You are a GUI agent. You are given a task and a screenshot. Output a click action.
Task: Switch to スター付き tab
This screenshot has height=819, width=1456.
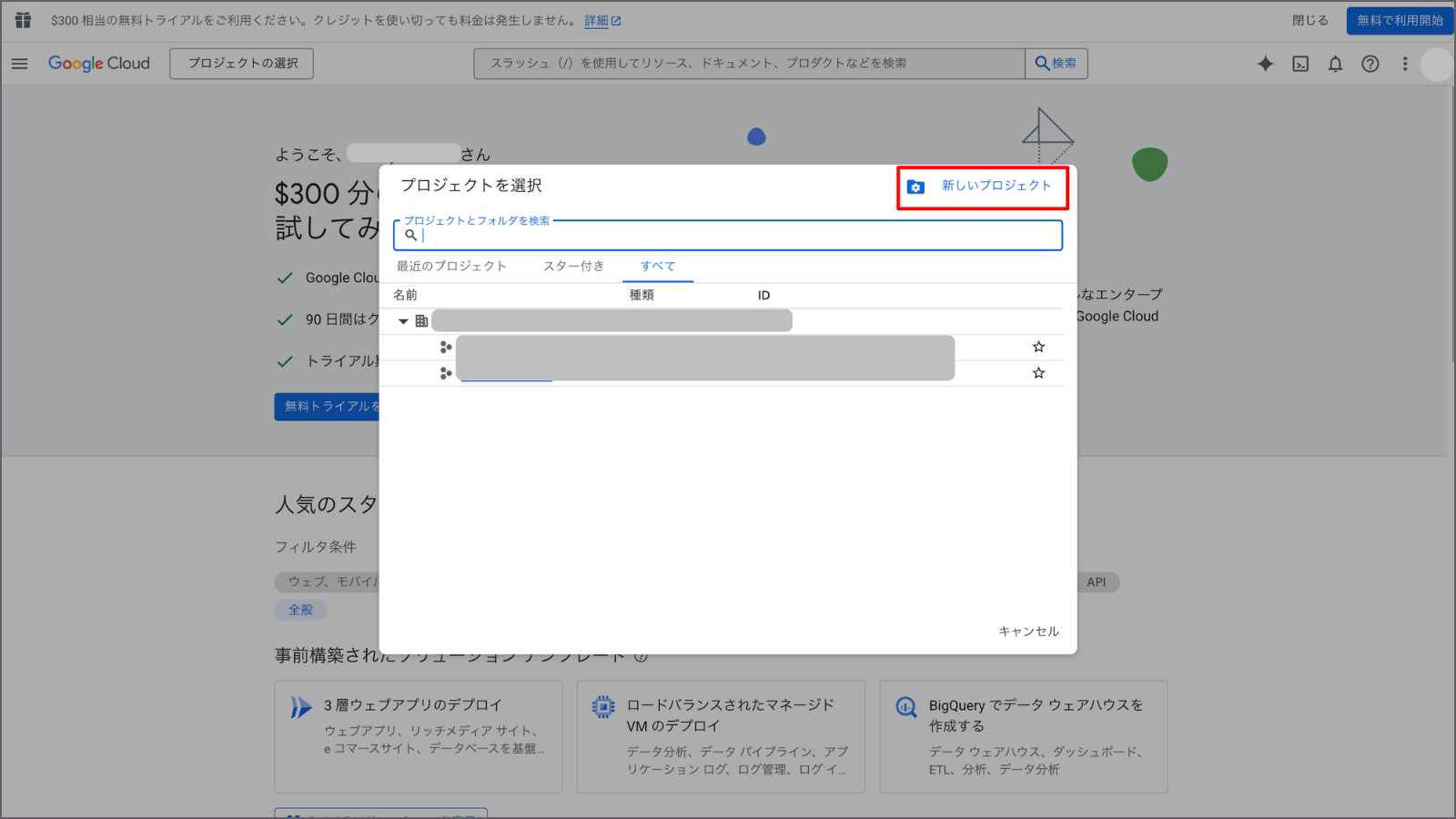coord(573,266)
